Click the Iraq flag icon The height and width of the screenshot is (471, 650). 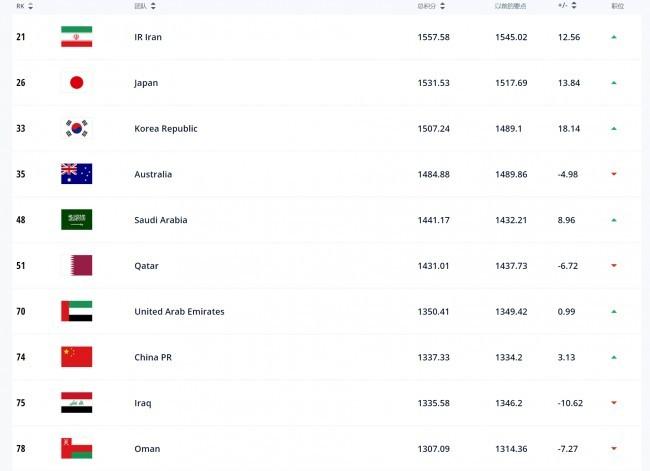tap(77, 403)
